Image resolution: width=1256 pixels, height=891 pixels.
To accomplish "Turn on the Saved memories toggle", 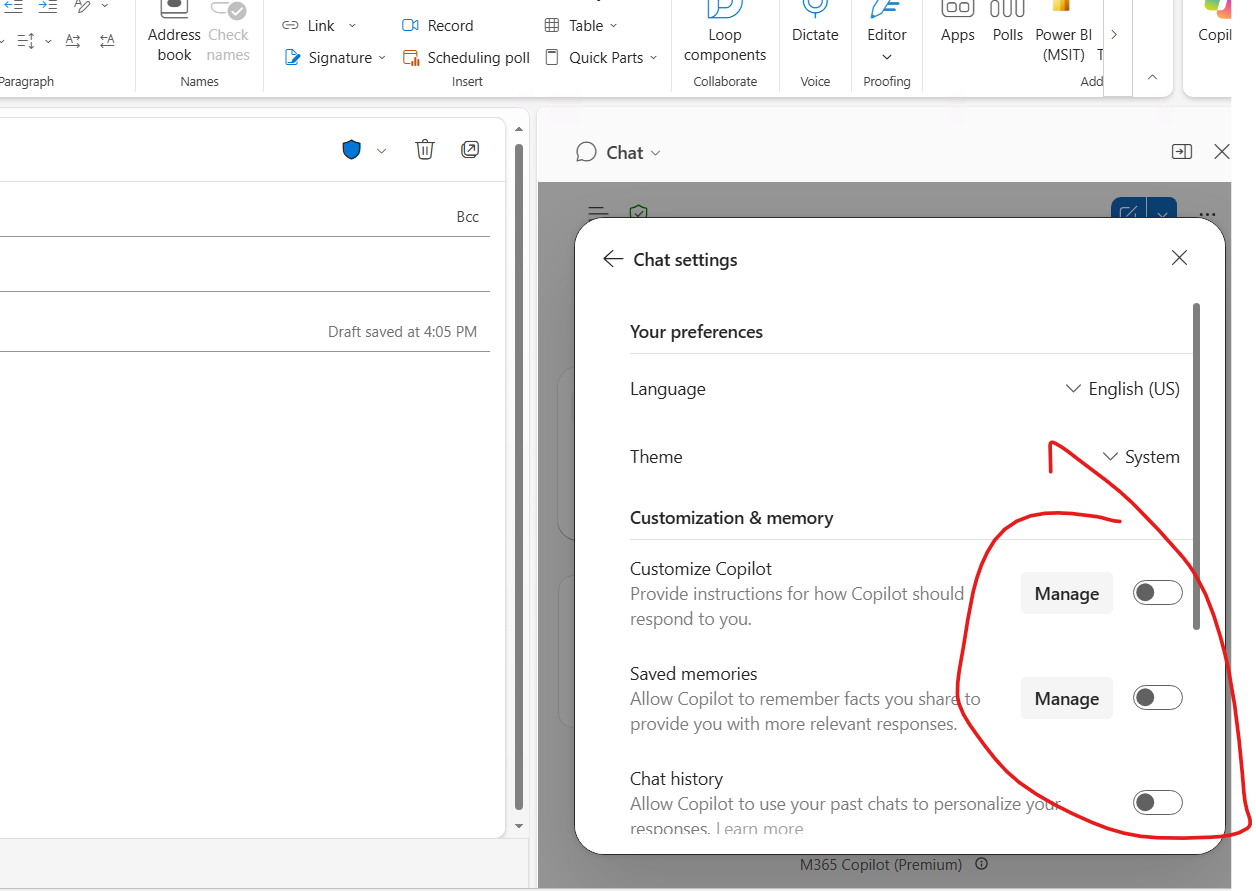I will click(1157, 698).
